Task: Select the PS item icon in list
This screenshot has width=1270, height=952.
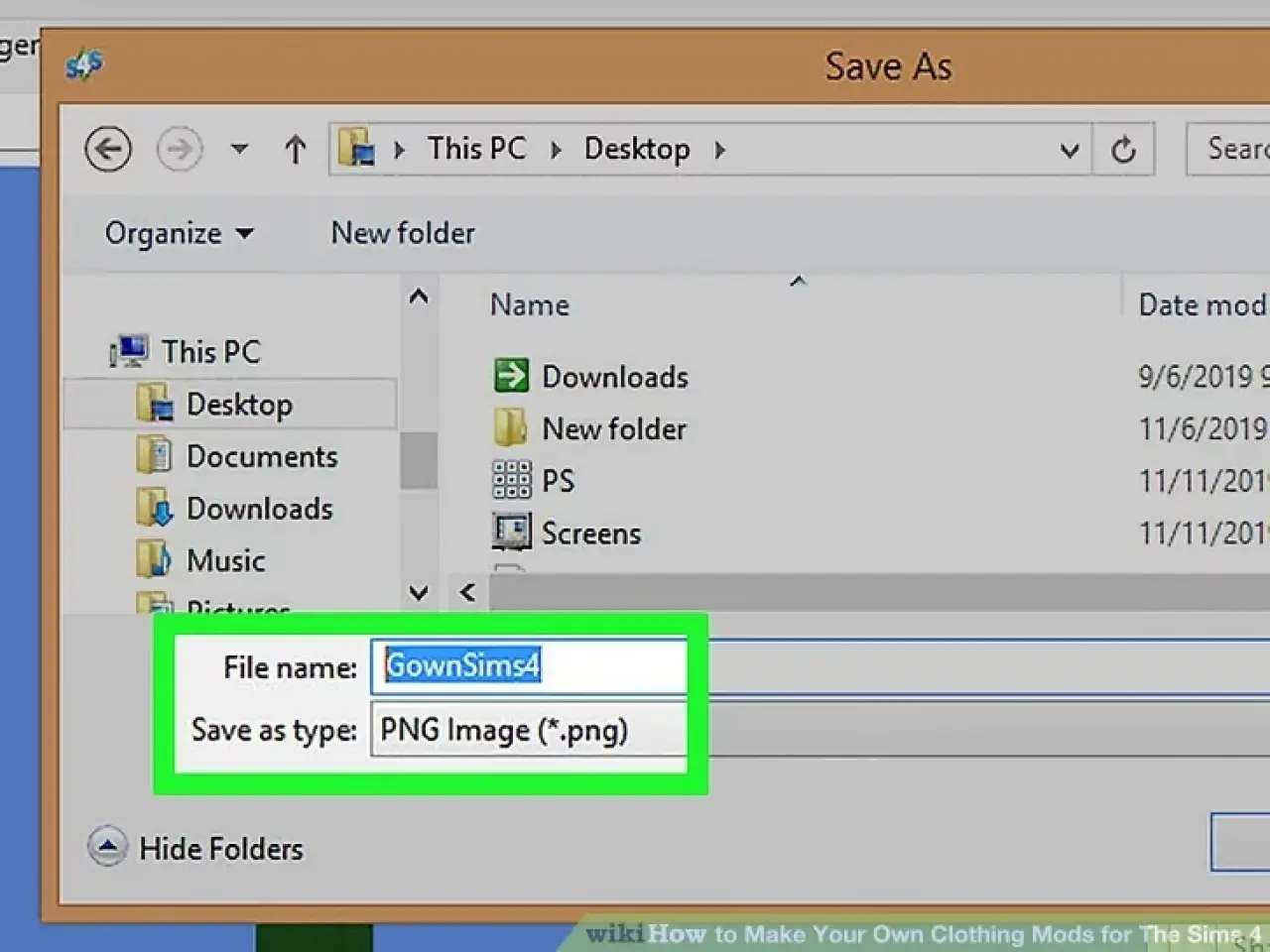Action: click(x=511, y=481)
